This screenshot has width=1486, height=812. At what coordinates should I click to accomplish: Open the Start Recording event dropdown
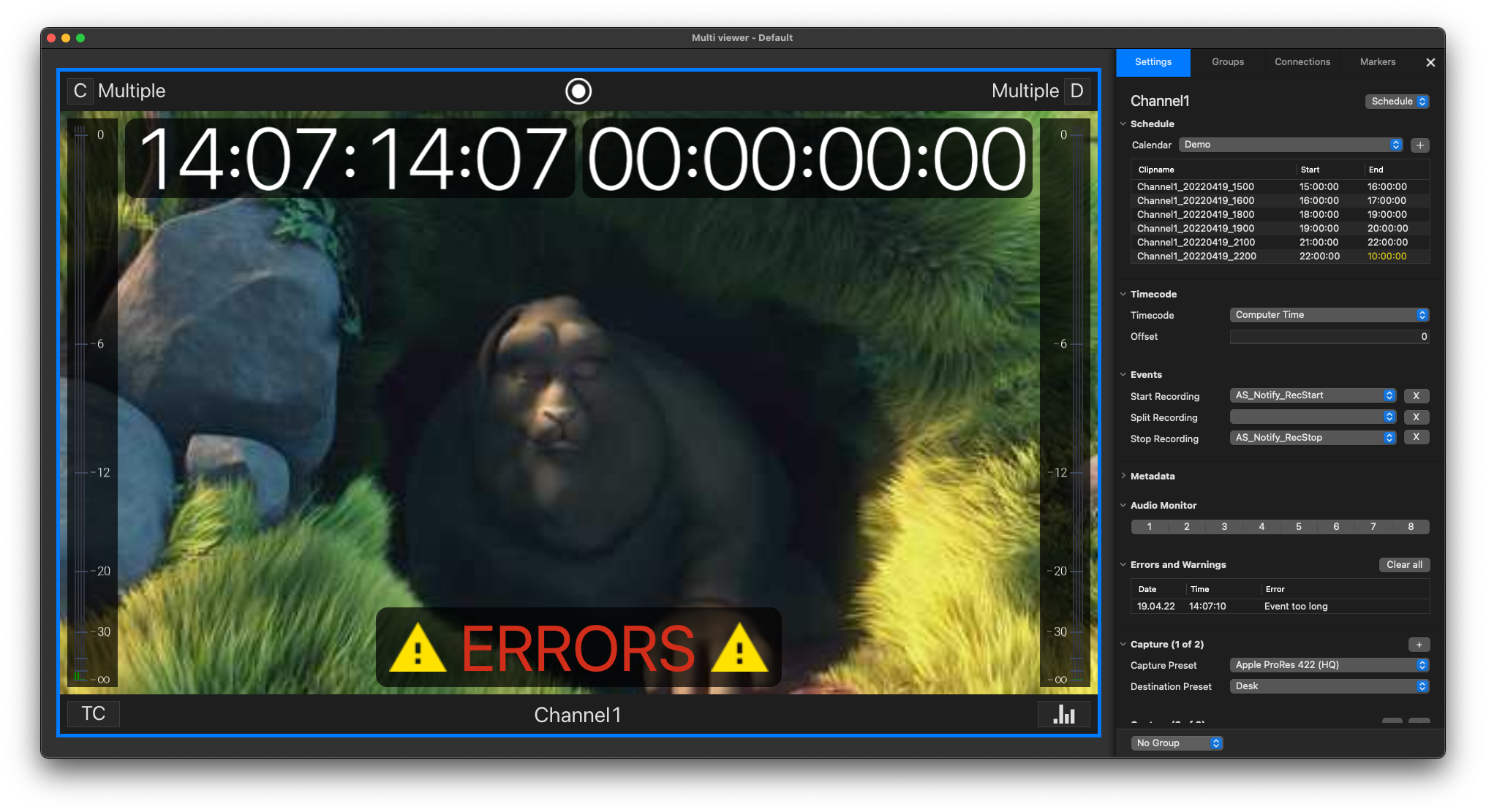[1313, 395]
